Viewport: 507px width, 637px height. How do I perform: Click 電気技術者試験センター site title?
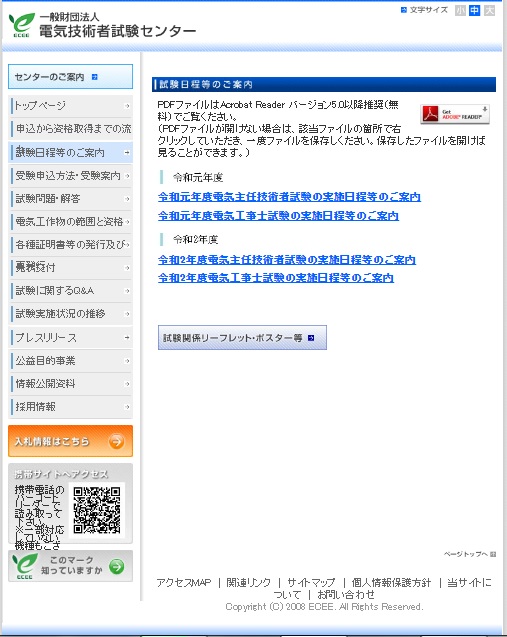(x=117, y=31)
